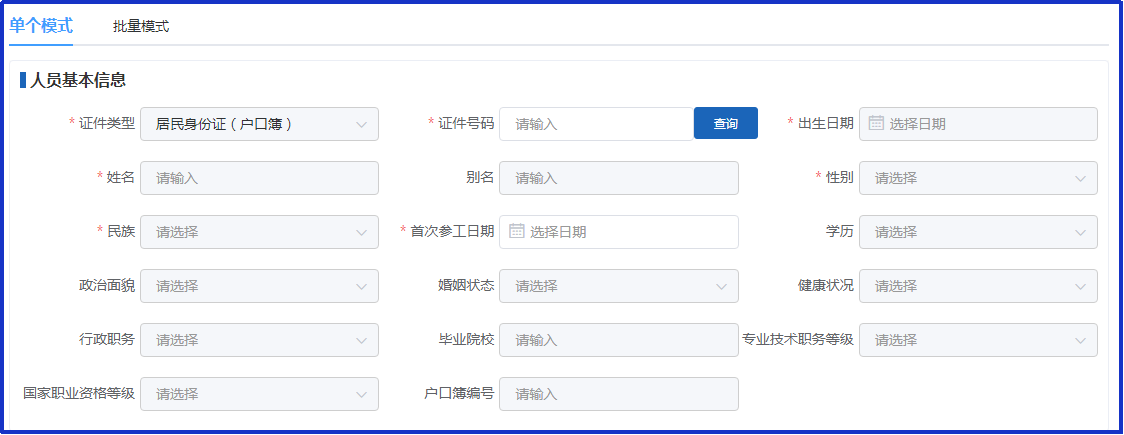Screen dimensions: 1124x435
Task: Open the 民族 selection dropdown
Action: pyautogui.click(x=259, y=231)
